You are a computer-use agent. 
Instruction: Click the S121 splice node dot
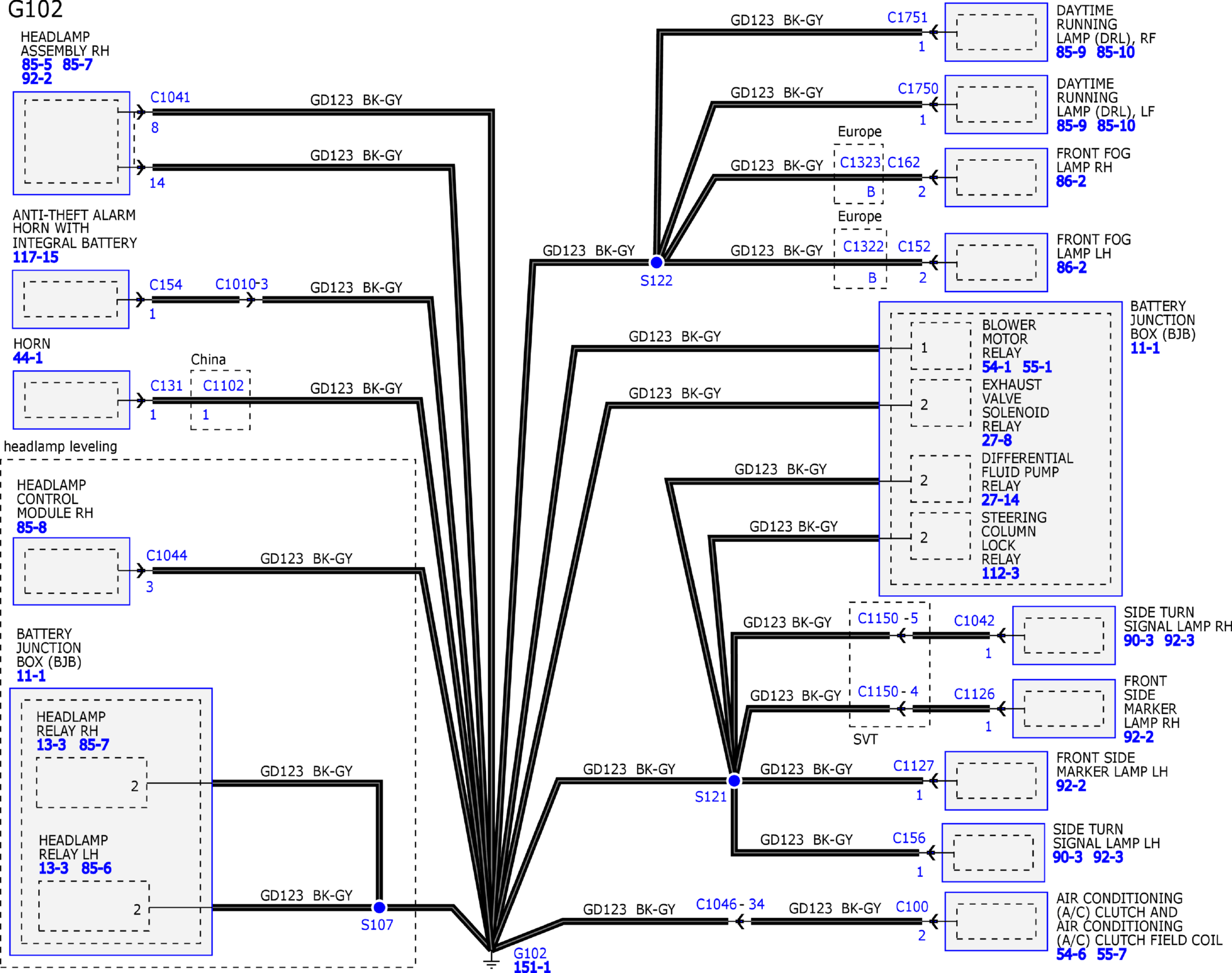click(x=734, y=781)
